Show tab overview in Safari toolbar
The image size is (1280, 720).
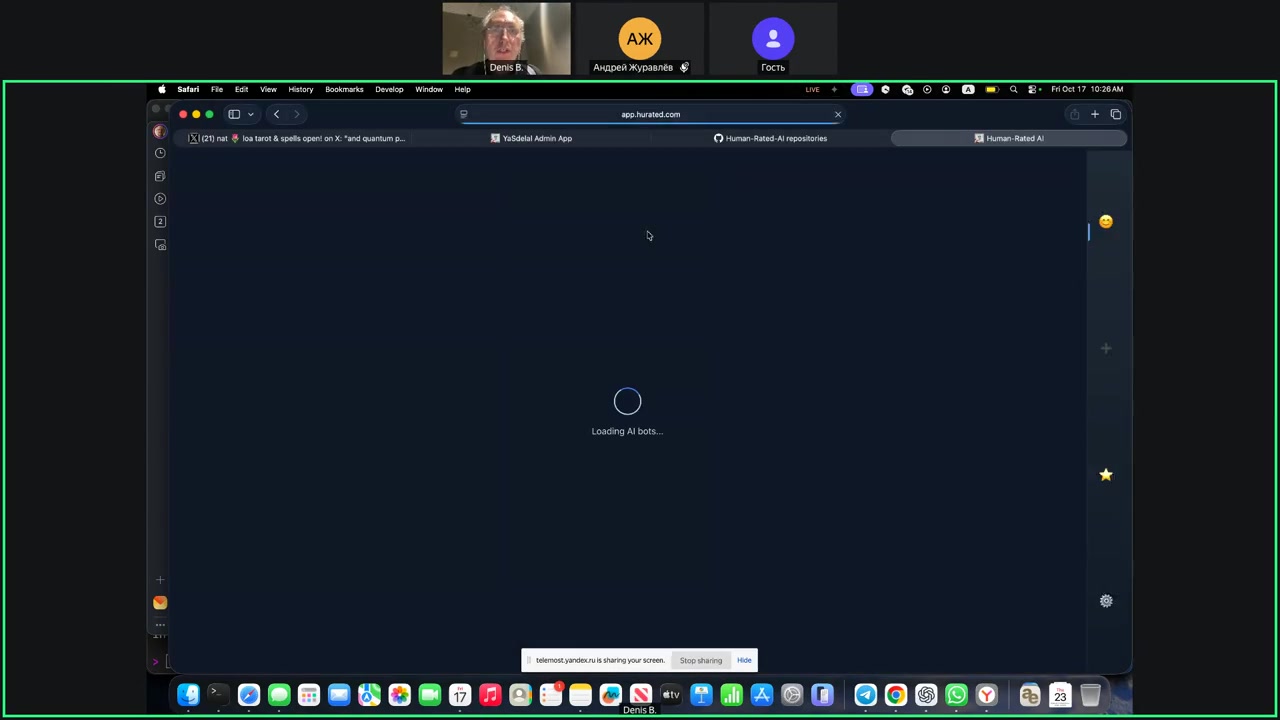(1116, 114)
